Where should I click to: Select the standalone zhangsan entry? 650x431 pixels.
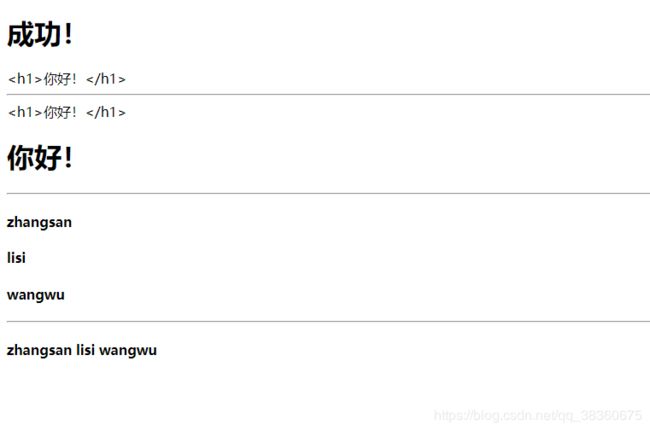(x=39, y=223)
